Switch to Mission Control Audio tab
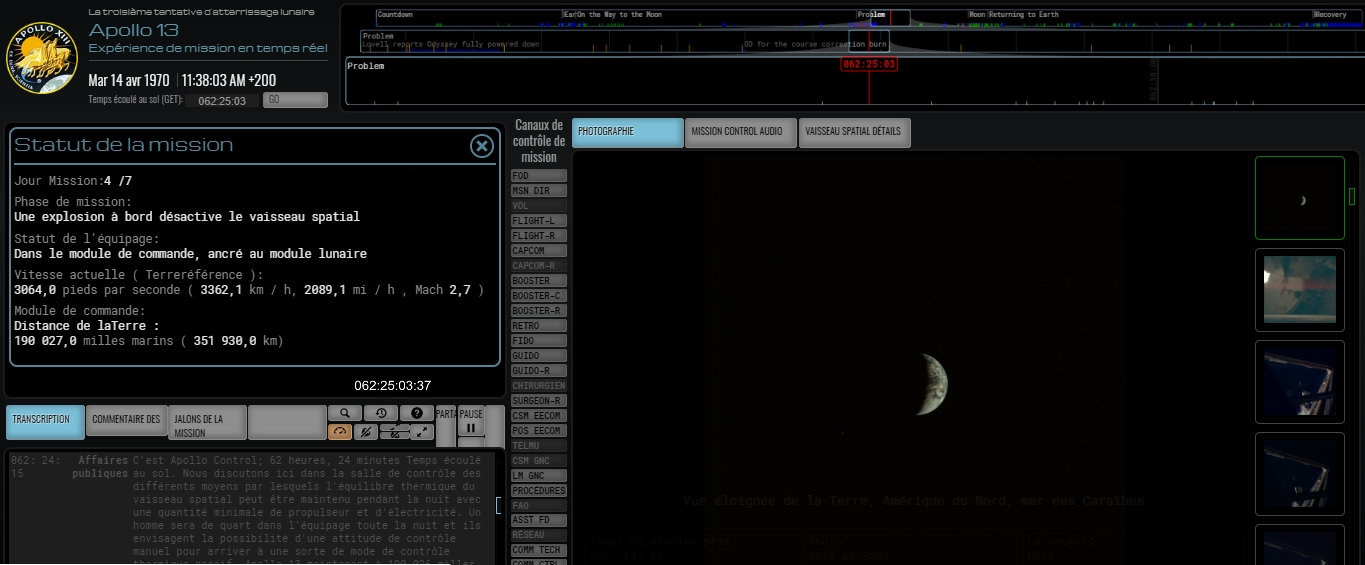The width and height of the screenshot is (1365, 565). (x=740, y=132)
